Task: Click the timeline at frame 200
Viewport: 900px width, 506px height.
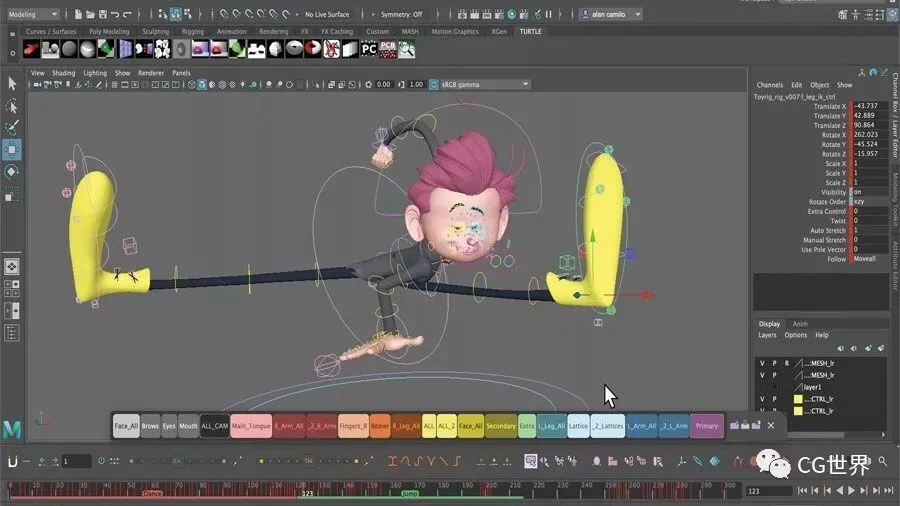Action: click(491, 489)
